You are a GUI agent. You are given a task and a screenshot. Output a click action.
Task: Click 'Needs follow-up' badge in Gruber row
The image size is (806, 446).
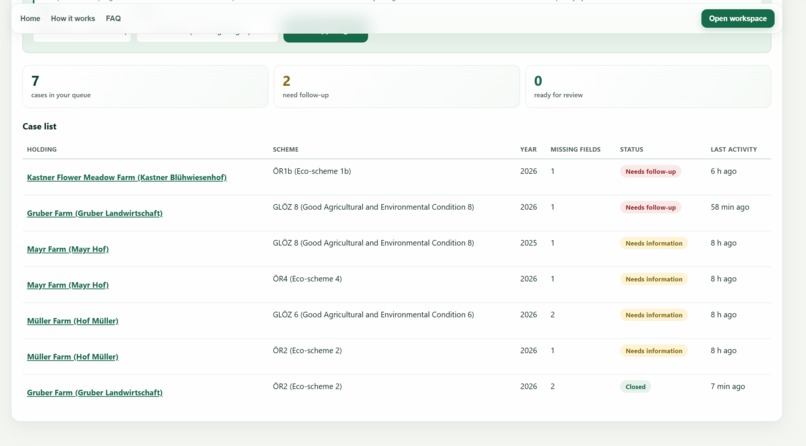click(650, 208)
